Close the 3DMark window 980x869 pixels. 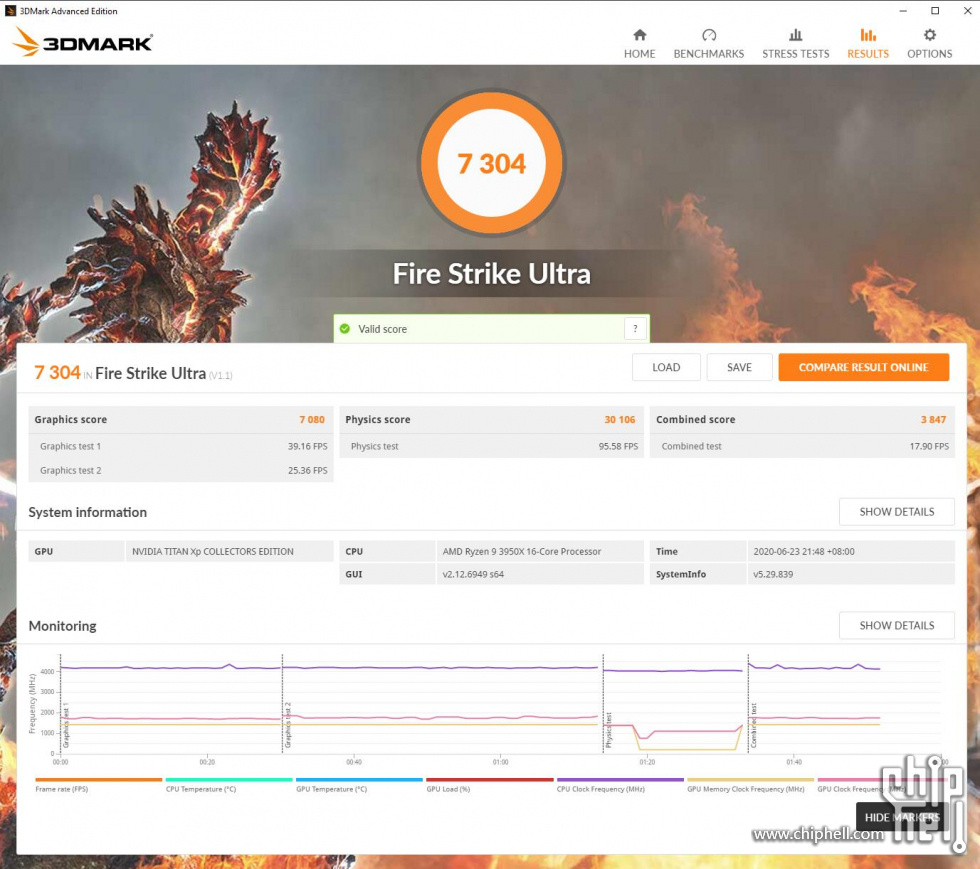[x=967, y=11]
